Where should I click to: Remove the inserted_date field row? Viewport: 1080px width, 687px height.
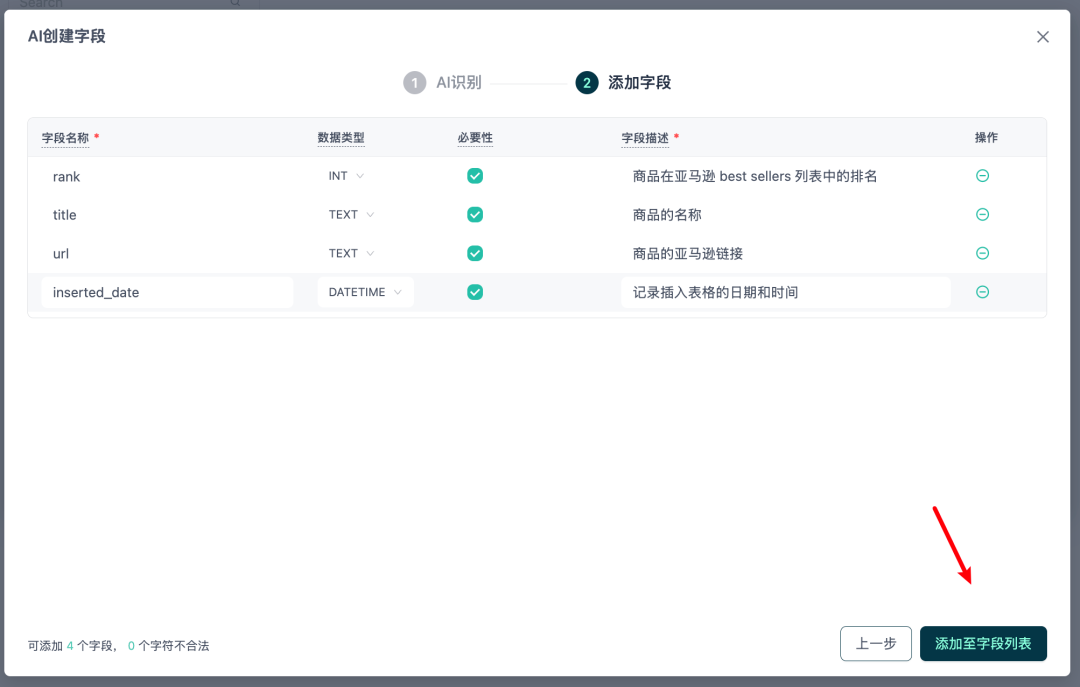[982, 292]
